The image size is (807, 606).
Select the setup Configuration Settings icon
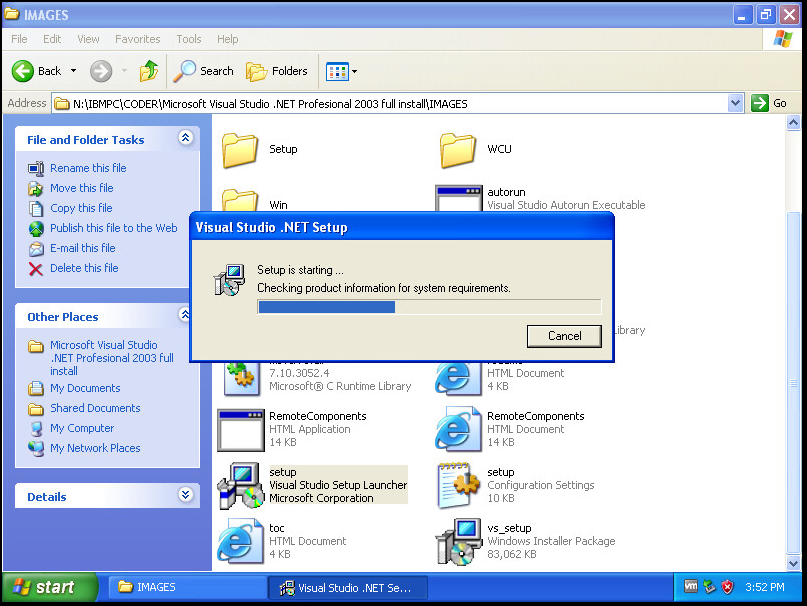point(458,485)
